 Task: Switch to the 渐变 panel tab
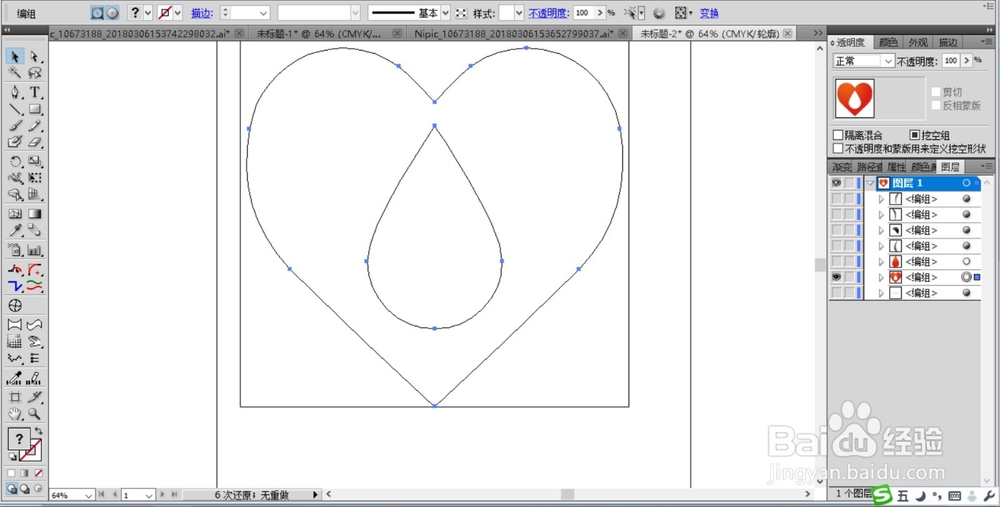click(x=841, y=167)
